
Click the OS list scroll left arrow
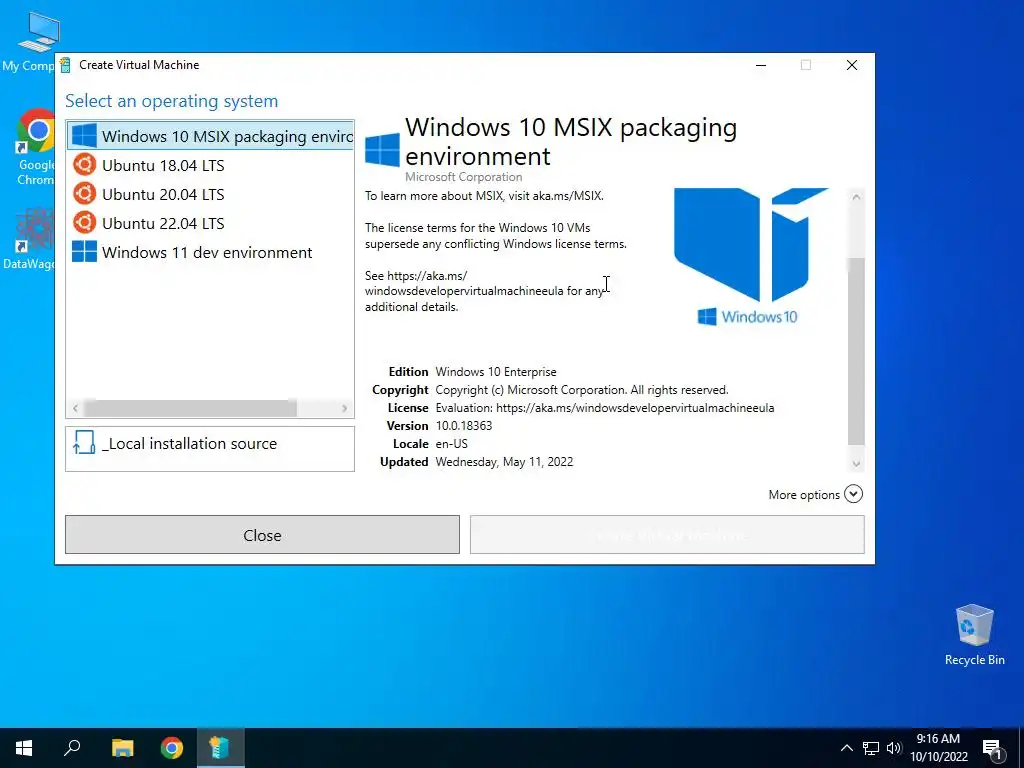[76, 408]
